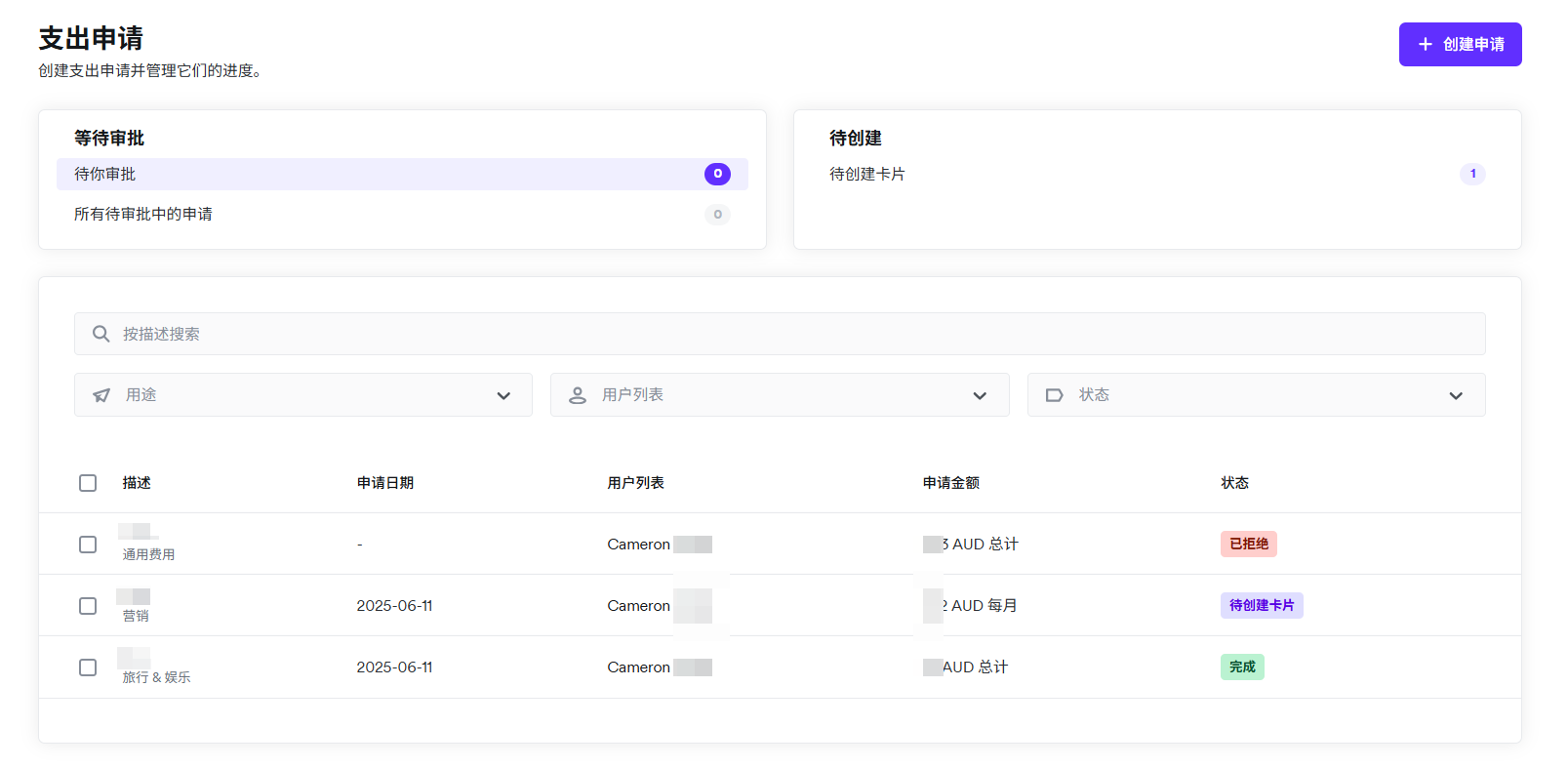Click the magnifier search icon

(101, 334)
